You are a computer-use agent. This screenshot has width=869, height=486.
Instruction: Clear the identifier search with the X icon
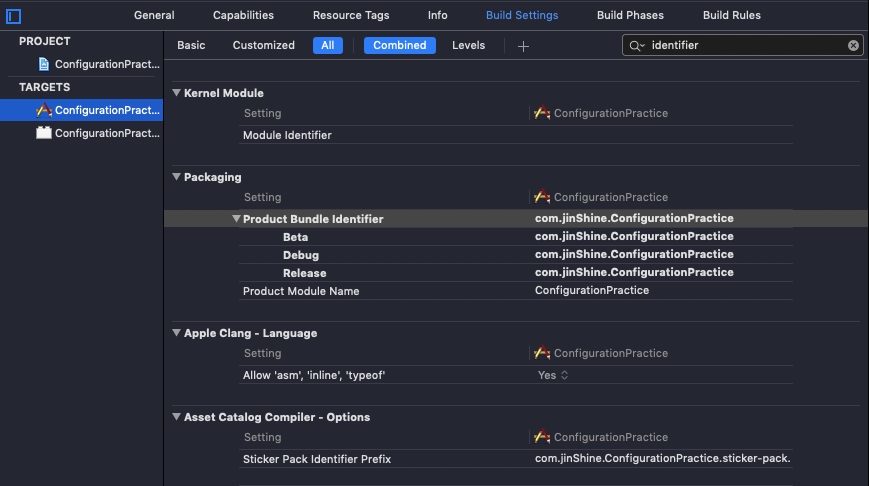click(x=853, y=45)
